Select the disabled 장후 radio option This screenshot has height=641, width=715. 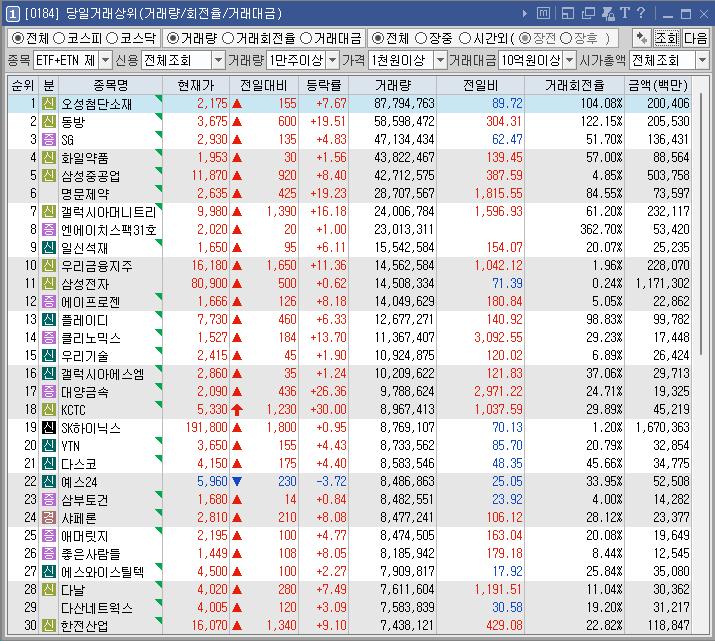(x=566, y=38)
